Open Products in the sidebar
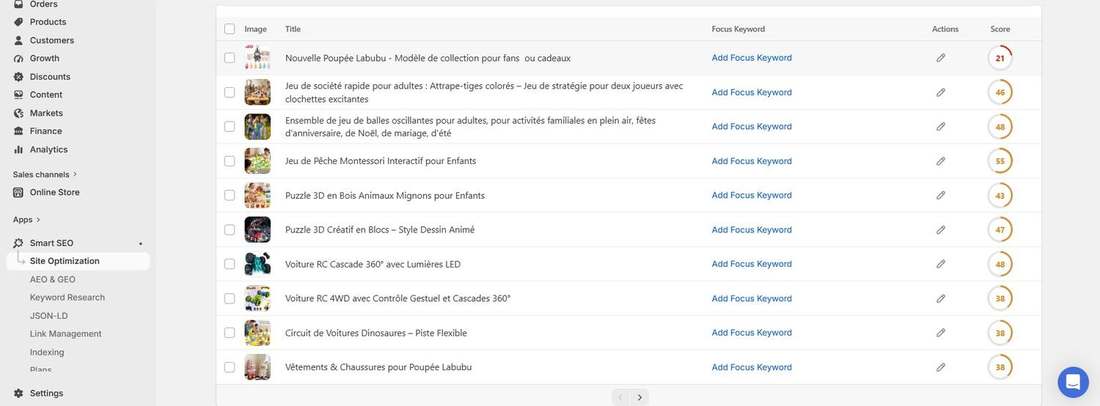This screenshot has width=1100, height=406. click(48, 22)
